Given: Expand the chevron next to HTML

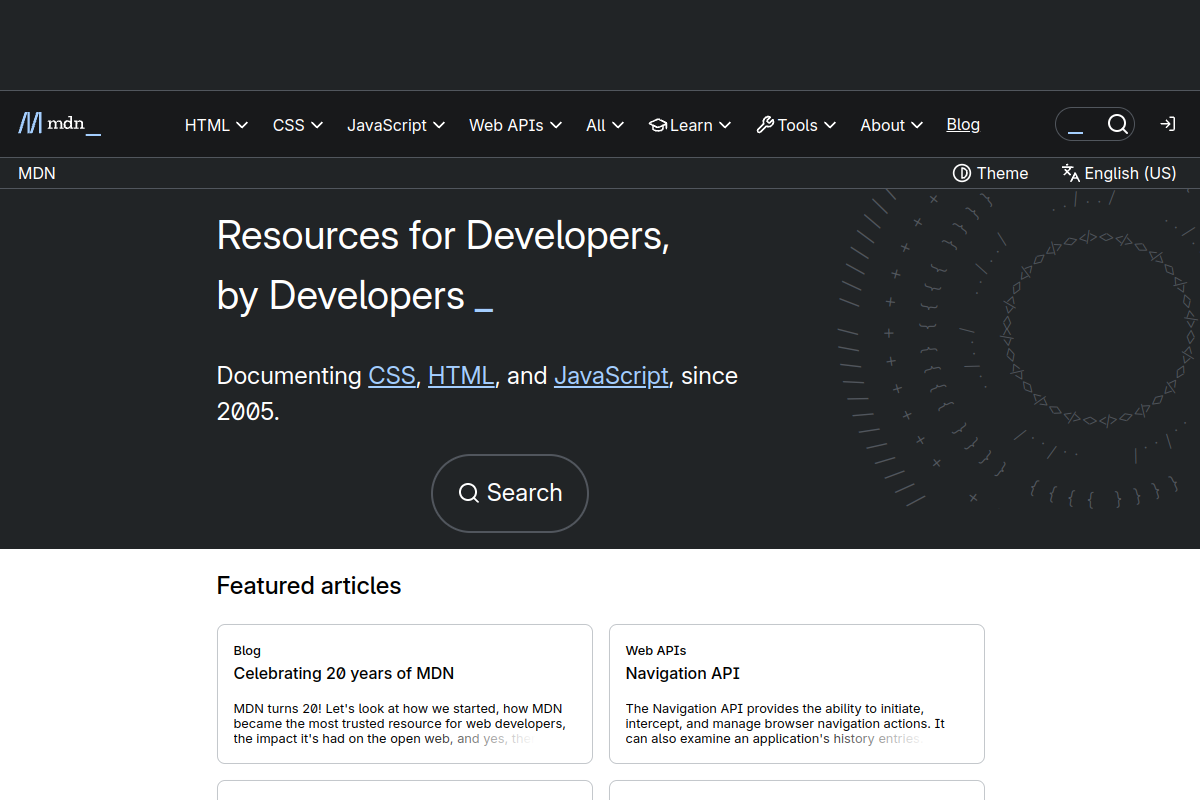Looking at the screenshot, I should (242, 125).
